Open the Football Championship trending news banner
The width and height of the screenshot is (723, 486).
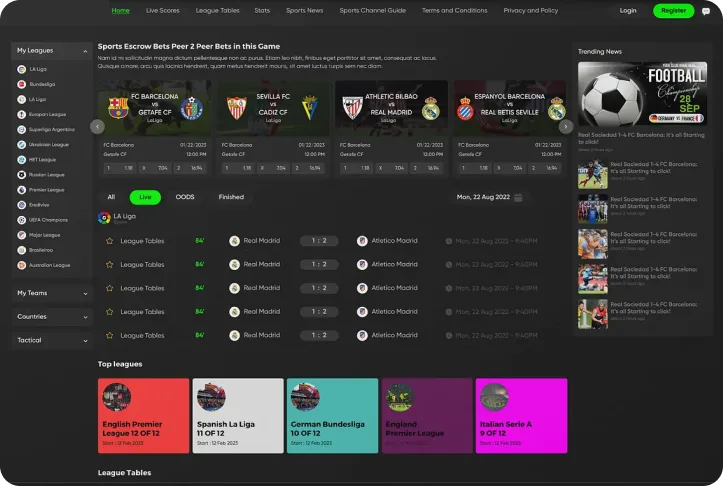[642, 94]
